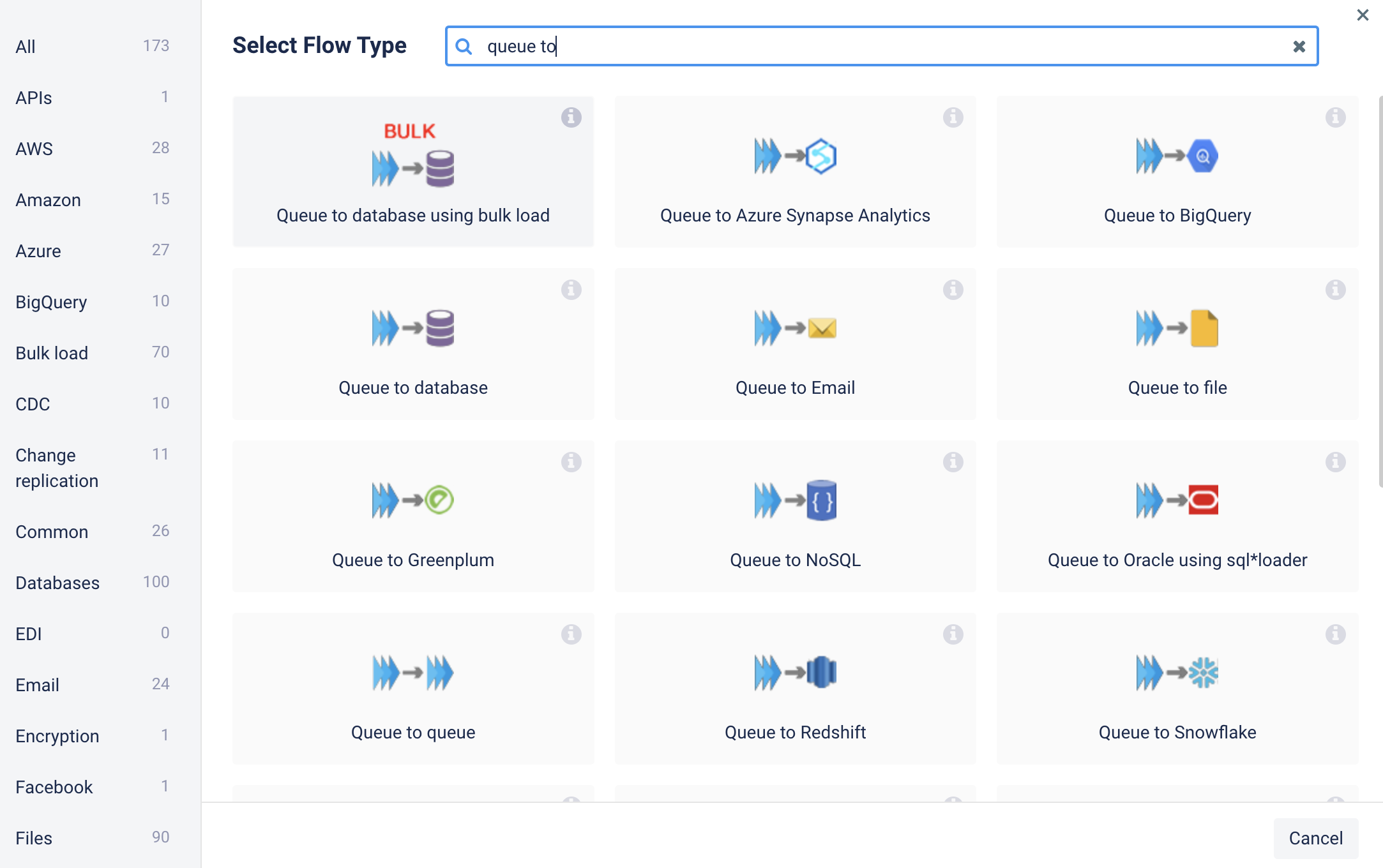Click the Queue to Azure Synapse Analytics icon
1383x868 pixels.
click(795, 156)
